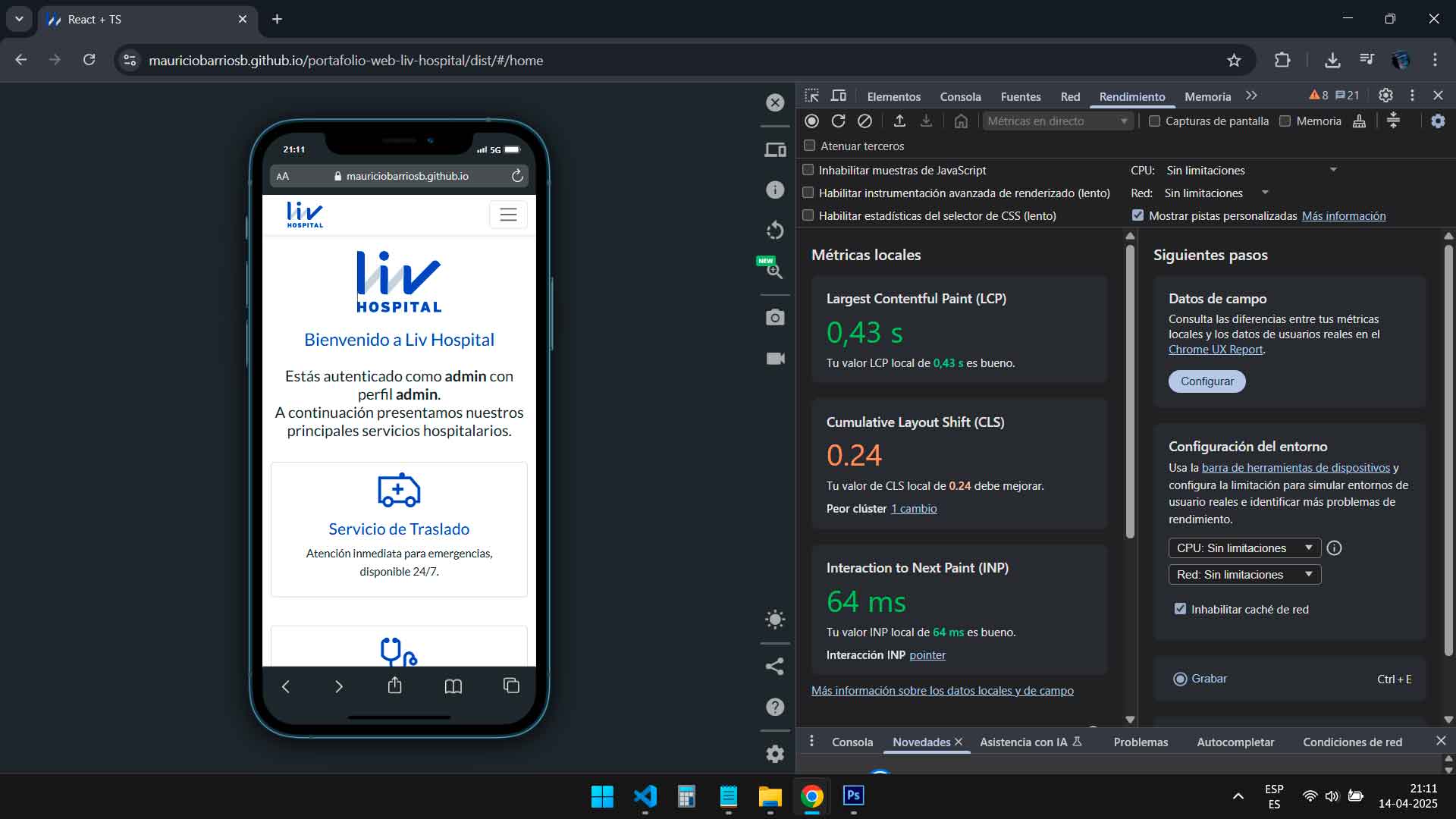Viewport: 1456px width, 819px height.
Task: Open the drawer three-dot menu
Action: click(x=811, y=741)
